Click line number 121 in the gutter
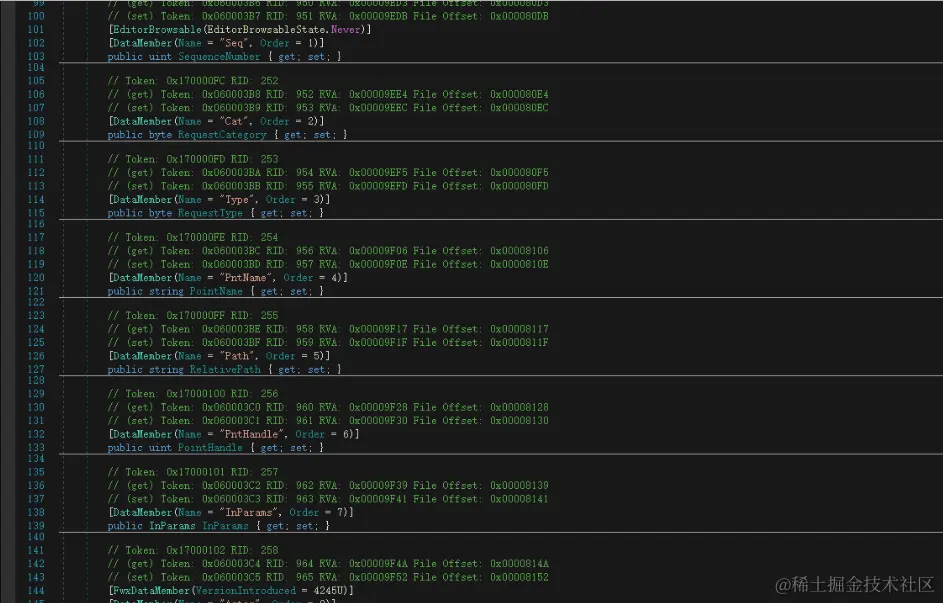The image size is (943, 603). [36, 291]
